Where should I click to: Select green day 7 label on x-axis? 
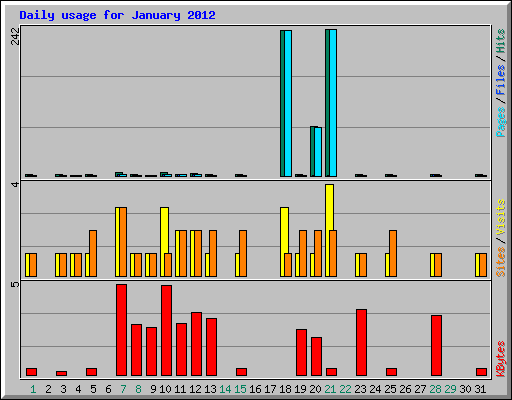[x=123, y=389]
